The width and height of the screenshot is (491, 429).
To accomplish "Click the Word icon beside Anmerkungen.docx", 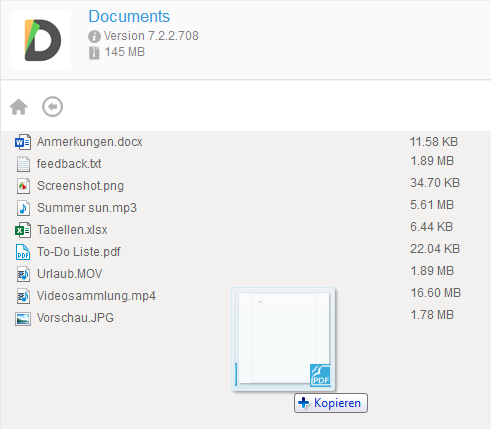I will click(x=23, y=142).
